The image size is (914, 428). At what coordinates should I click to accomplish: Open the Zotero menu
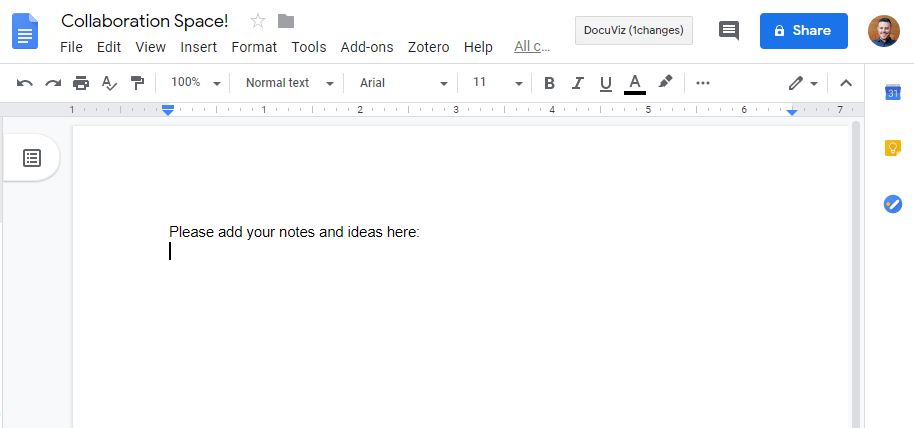tap(428, 47)
